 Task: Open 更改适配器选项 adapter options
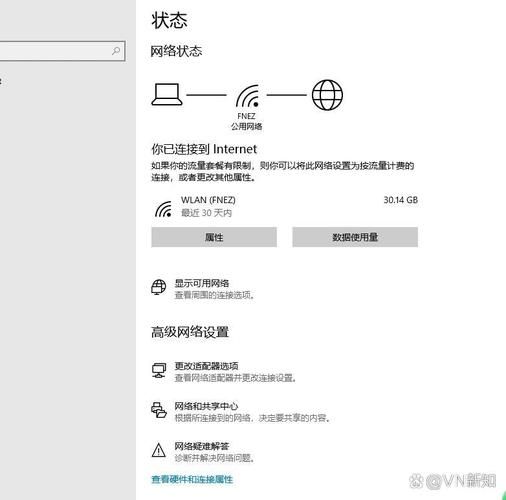(x=206, y=366)
